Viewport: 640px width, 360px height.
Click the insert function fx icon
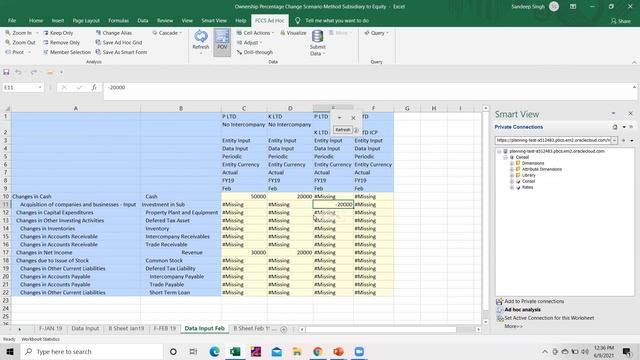(x=94, y=87)
